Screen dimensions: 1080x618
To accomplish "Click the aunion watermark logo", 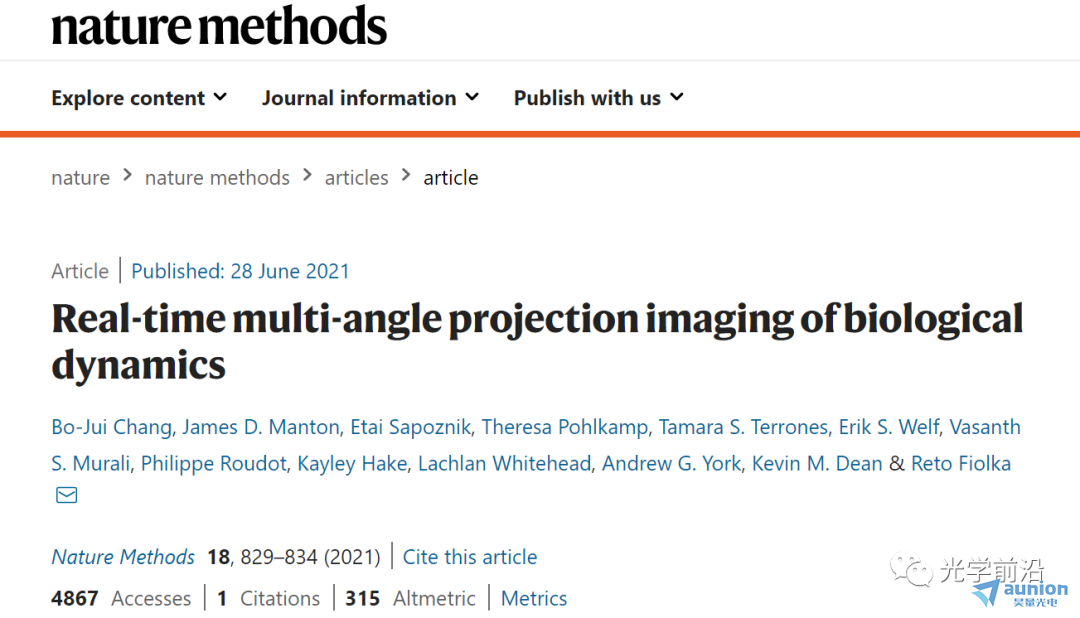I will (1021, 594).
